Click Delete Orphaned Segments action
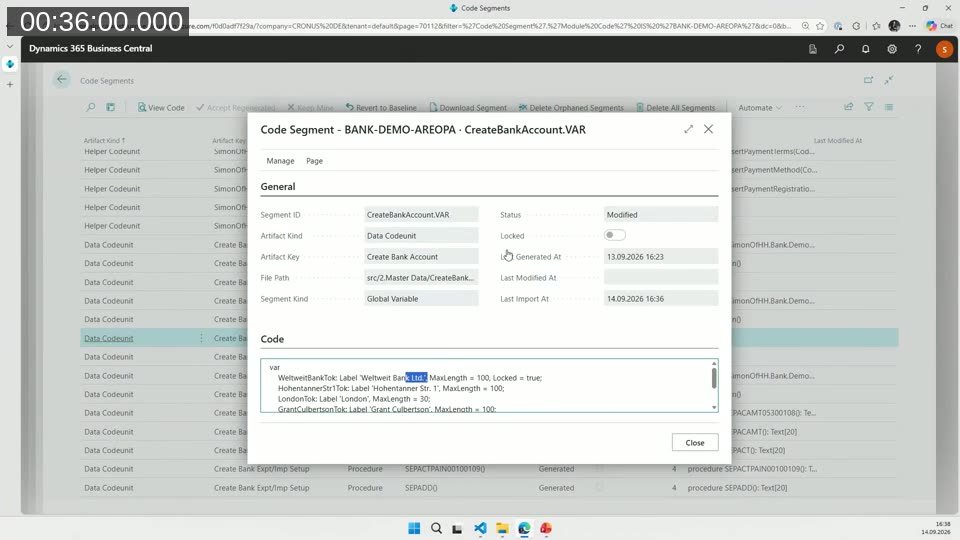The image size is (960, 540). click(571, 108)
